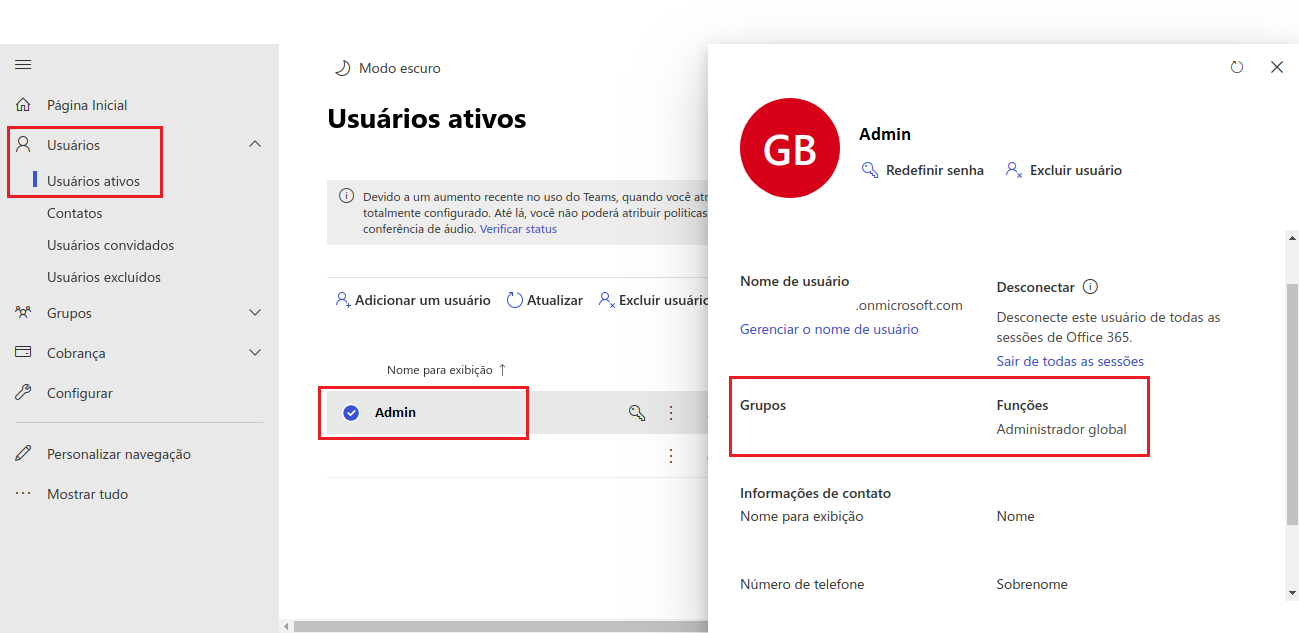This screenshot has width=1299, height=633.
Task: Click Adicionar um usuário toolbar button
Action: (413, 300)
